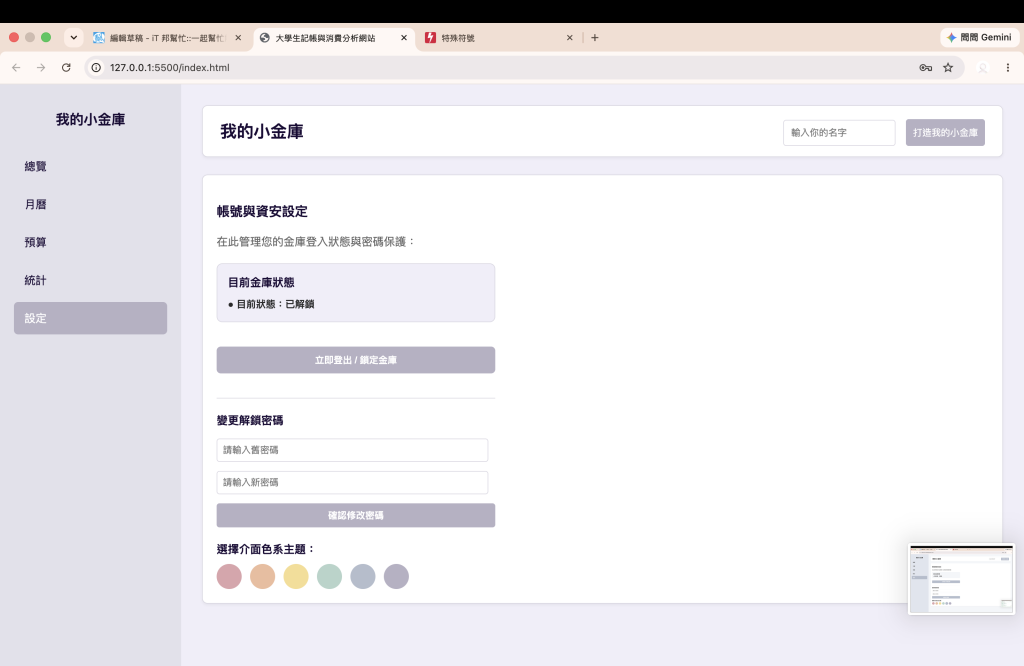Close the 編輯草稿 tab
This screenshot has width=1024, height=666.
(x=238, y=38)
